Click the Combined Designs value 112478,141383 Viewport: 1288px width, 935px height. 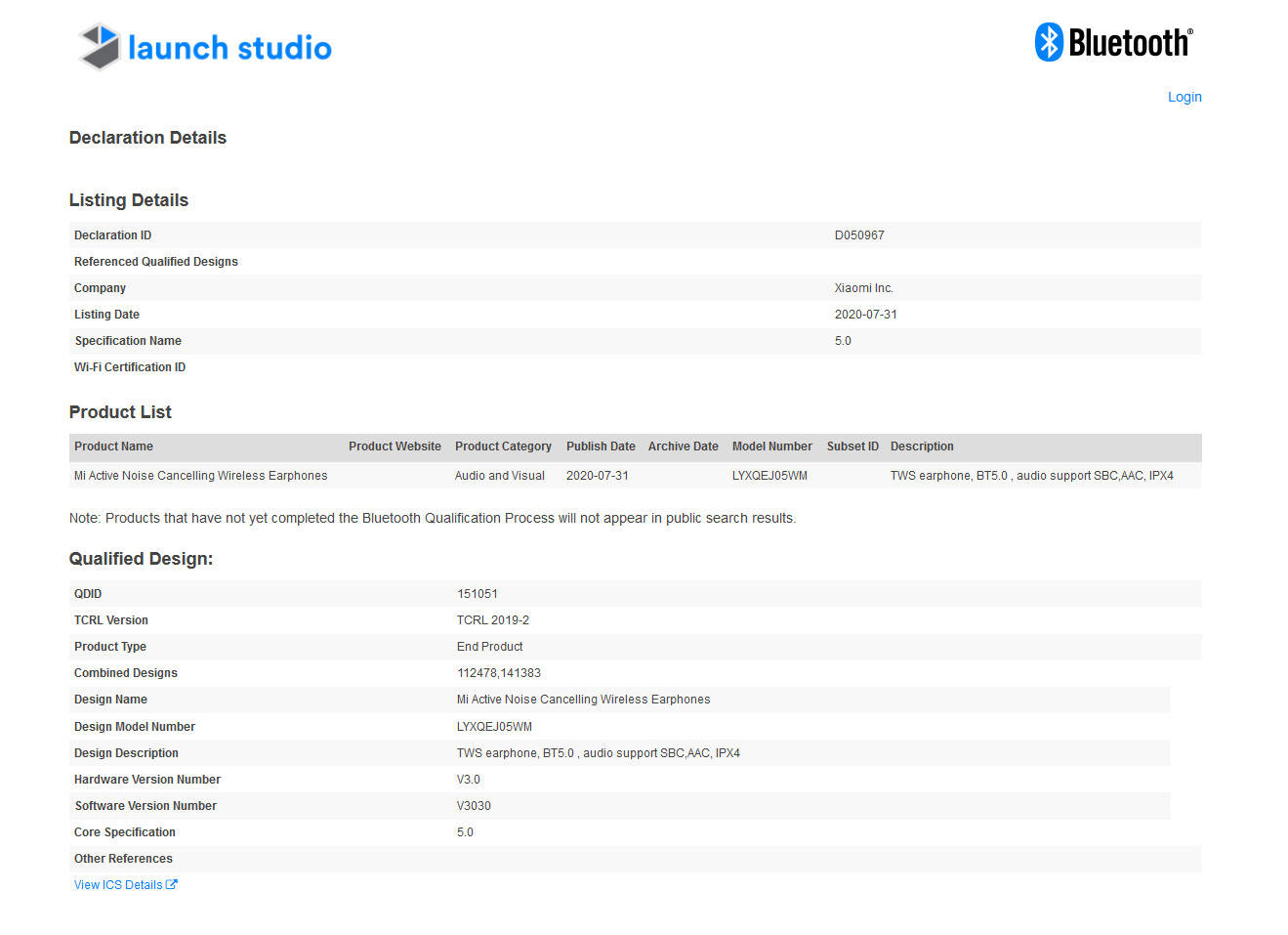coord(498,673)
